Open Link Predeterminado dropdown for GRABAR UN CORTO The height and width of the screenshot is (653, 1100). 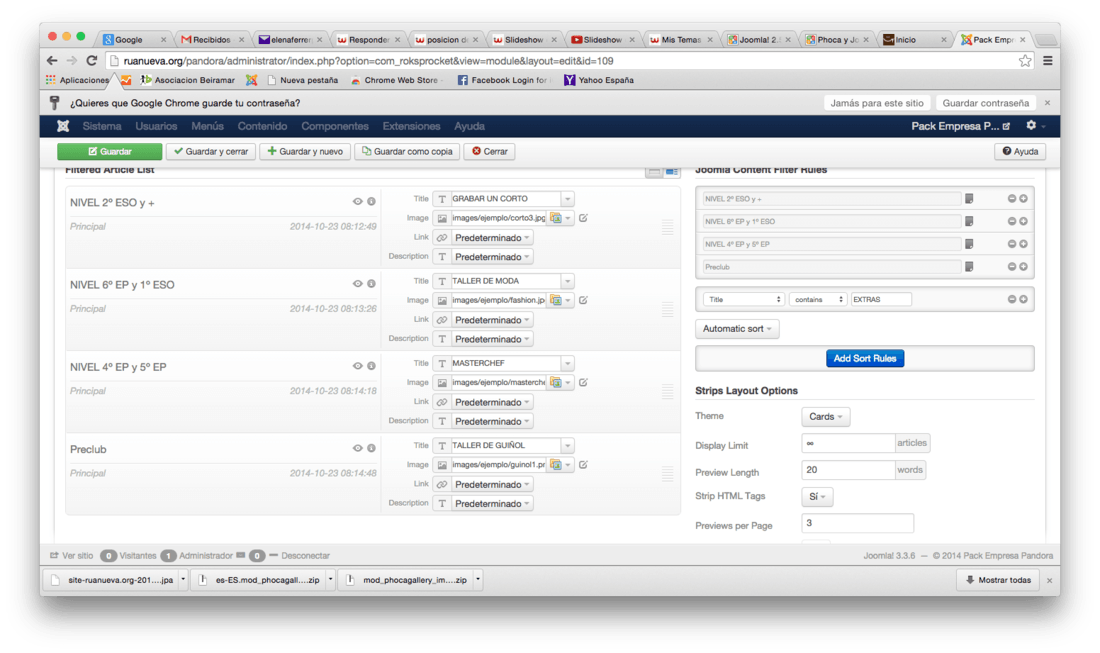click(x=491, y=238)
